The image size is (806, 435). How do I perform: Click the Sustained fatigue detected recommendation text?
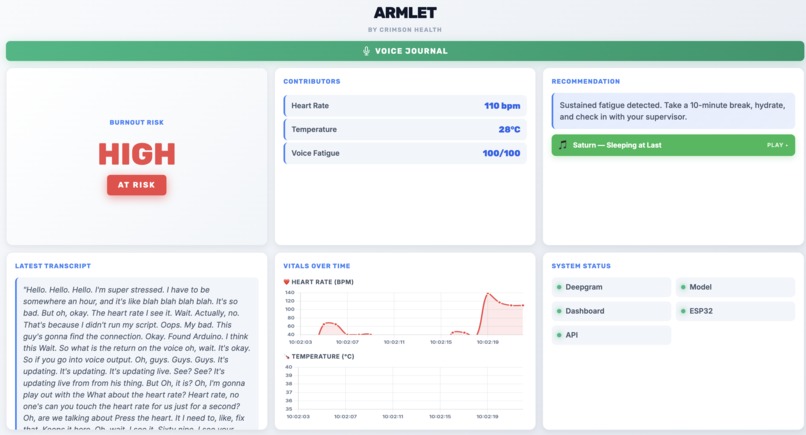(672, 111)
